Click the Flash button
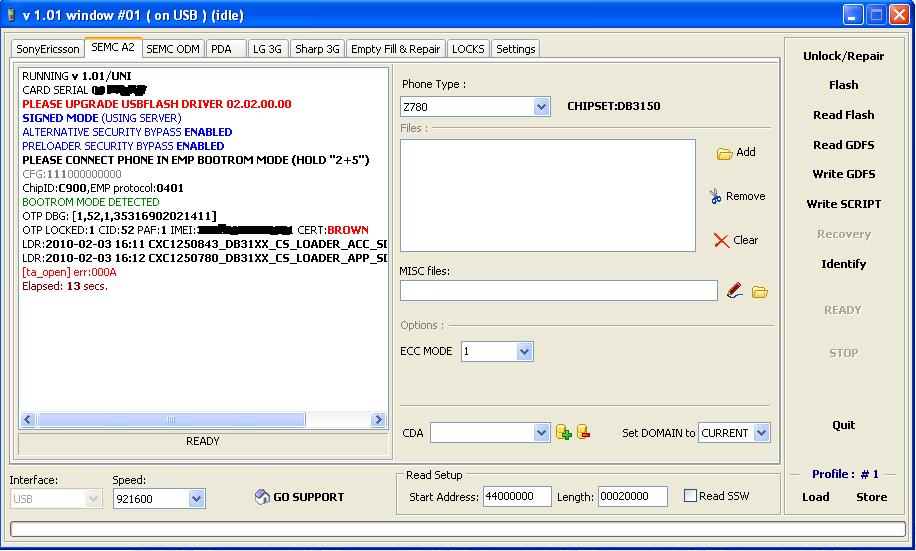The width and height of the screenshot is (916, 551). point(844,85)
